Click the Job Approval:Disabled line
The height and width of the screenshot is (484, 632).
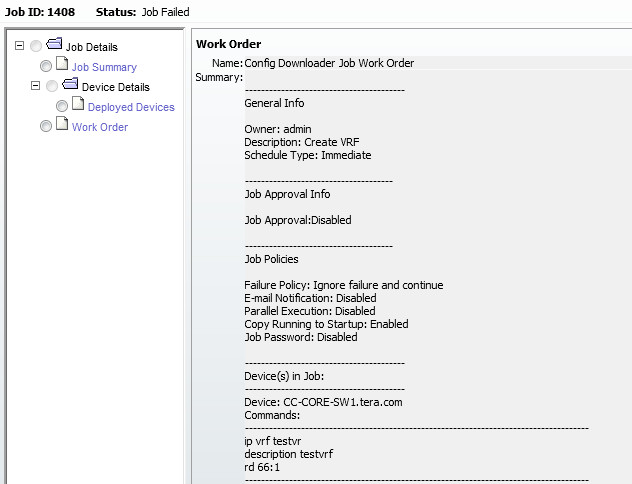(298, 220)
